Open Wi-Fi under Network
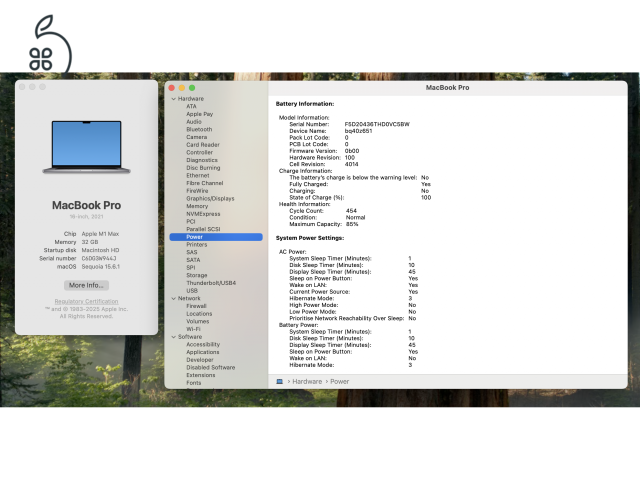This screenshot has height=480, width=640. coord(193,329)
